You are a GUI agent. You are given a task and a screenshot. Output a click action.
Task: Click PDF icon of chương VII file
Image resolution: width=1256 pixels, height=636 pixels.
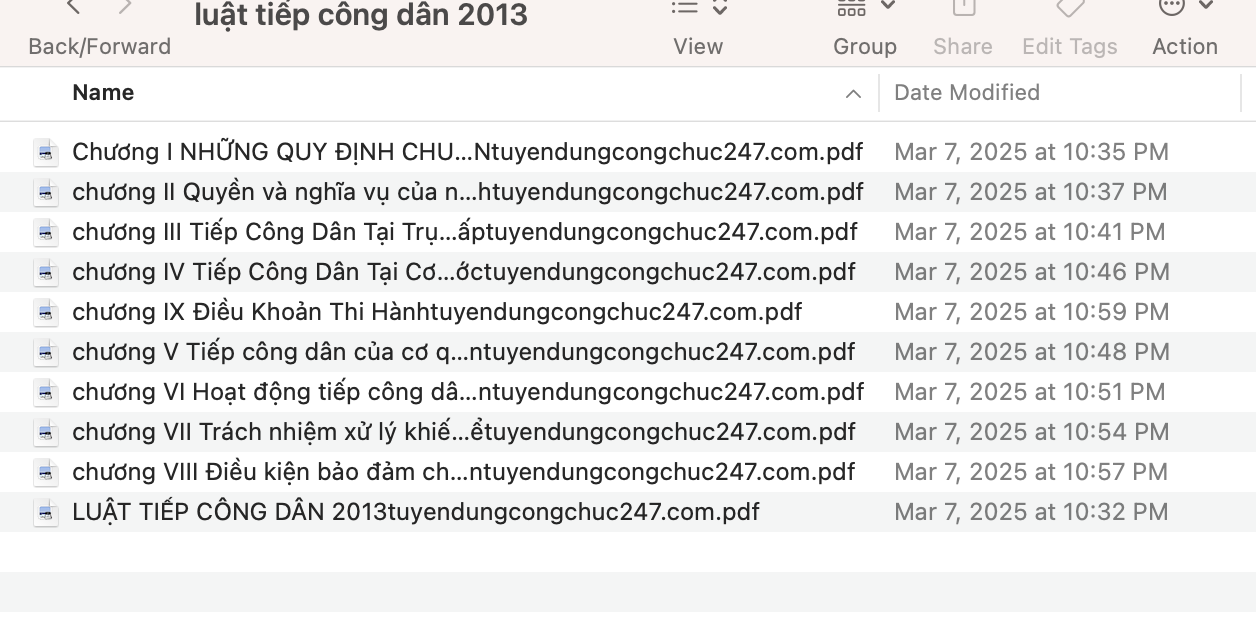pos(46,432)
